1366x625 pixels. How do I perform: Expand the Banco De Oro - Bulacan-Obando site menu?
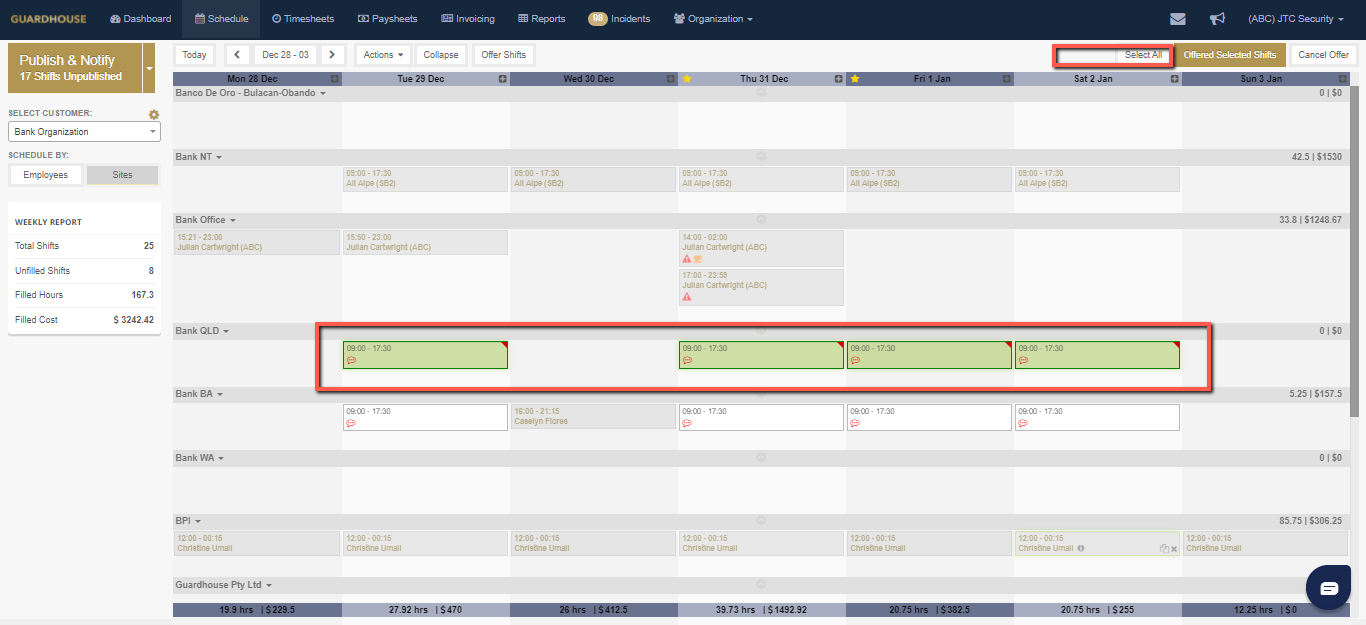pos(323,93)
